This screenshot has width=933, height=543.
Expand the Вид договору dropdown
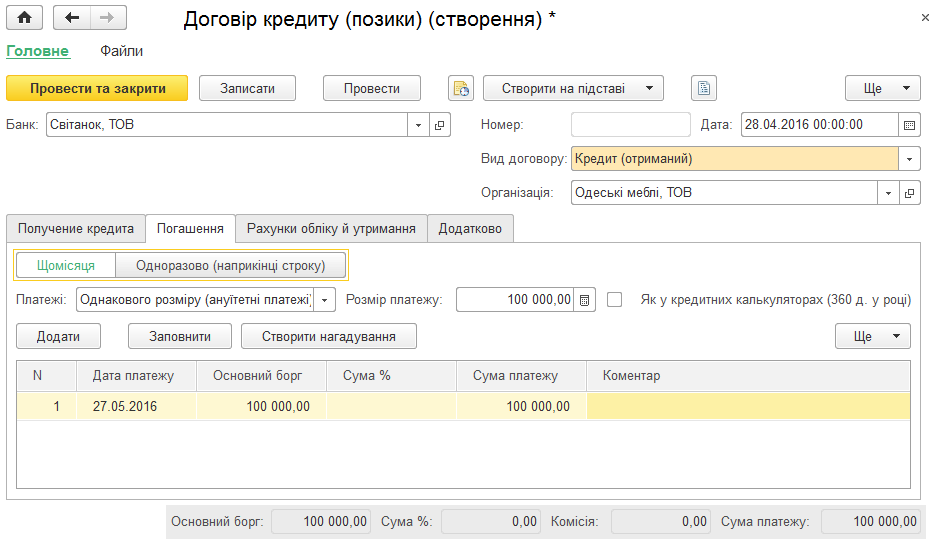(x=909, y=159)
